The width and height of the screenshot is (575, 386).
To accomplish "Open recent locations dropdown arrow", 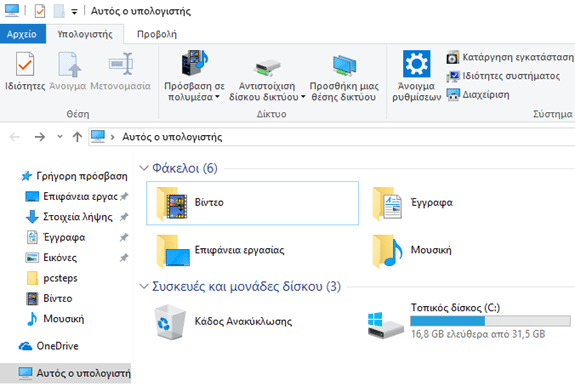I will (60, 137).
